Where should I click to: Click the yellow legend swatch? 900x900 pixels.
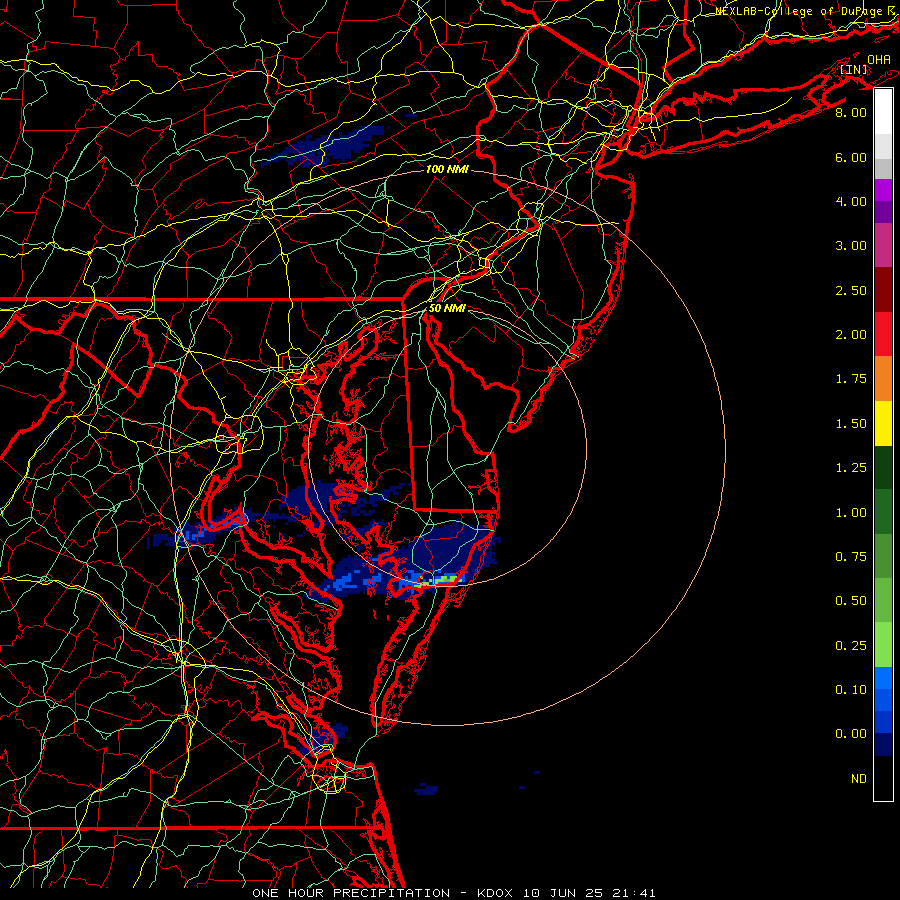883,423
